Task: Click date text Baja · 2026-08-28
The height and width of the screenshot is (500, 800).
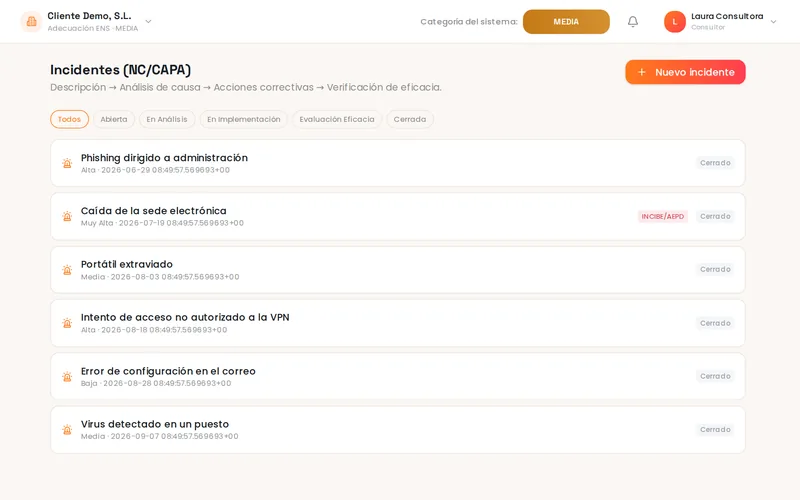Action: coord(156,383)
